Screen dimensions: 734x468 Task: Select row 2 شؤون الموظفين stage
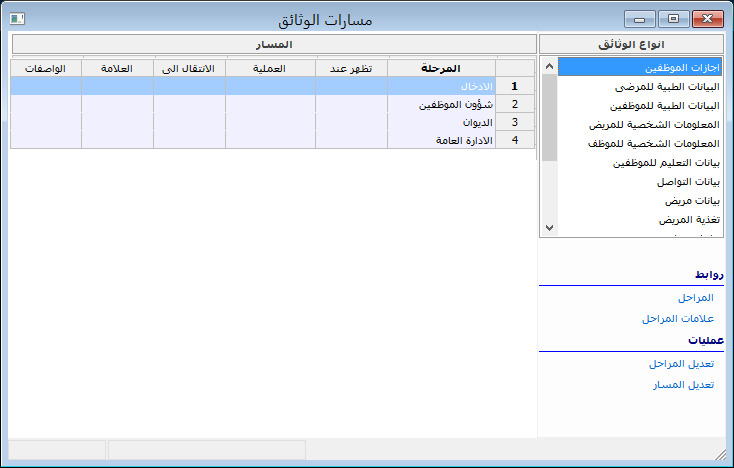click(x=440, y=104)
